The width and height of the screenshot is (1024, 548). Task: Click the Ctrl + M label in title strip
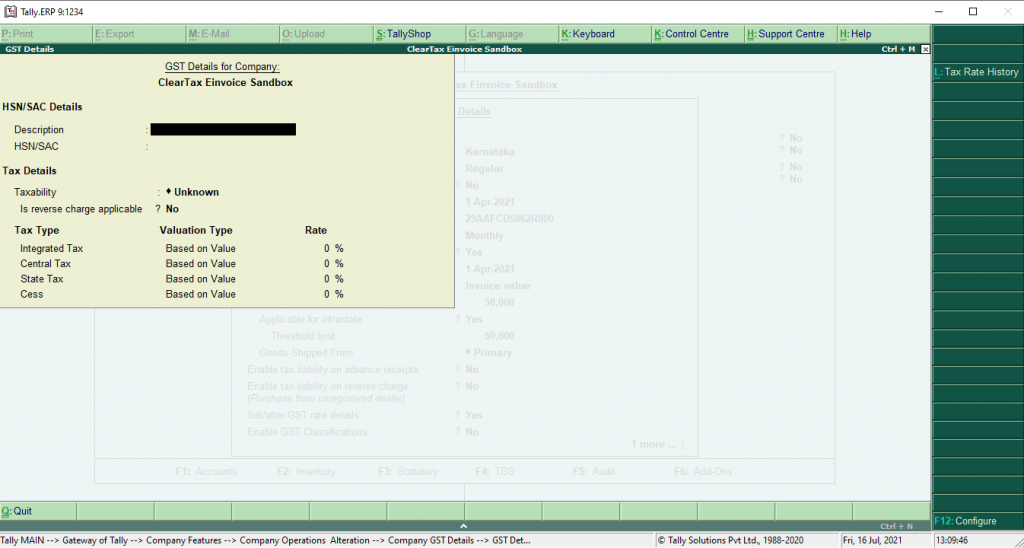coord(898,49)
